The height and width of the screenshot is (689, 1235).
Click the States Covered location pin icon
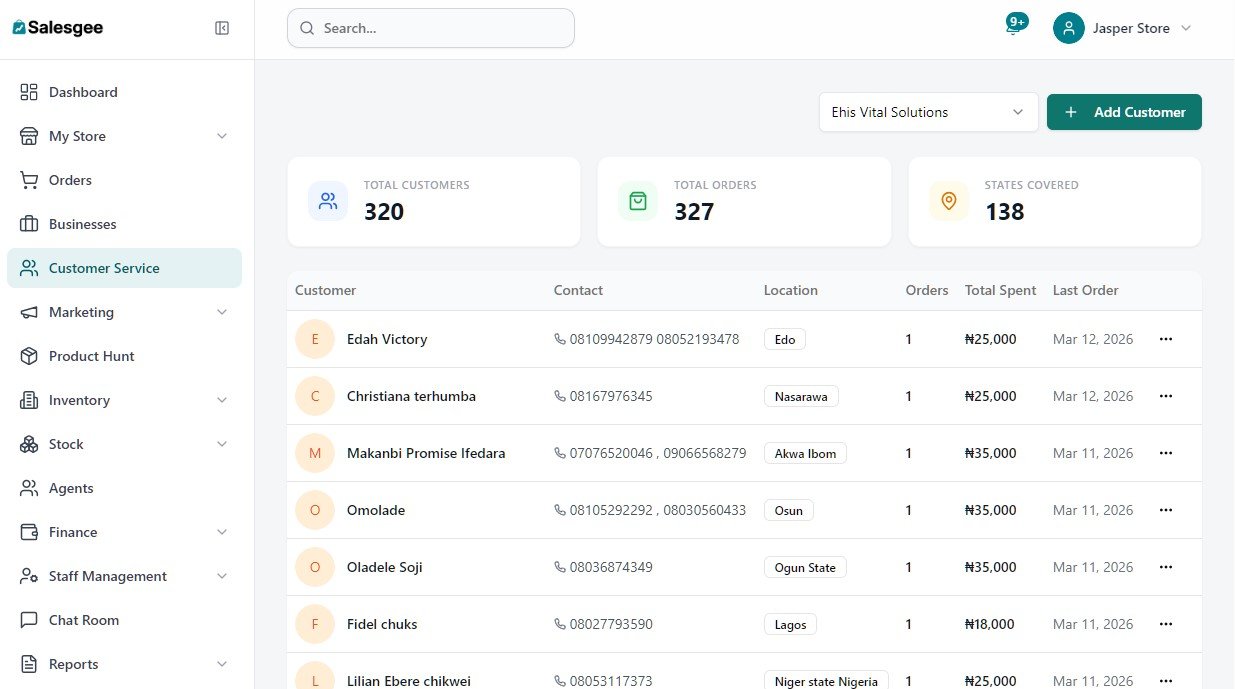point(949,201)
